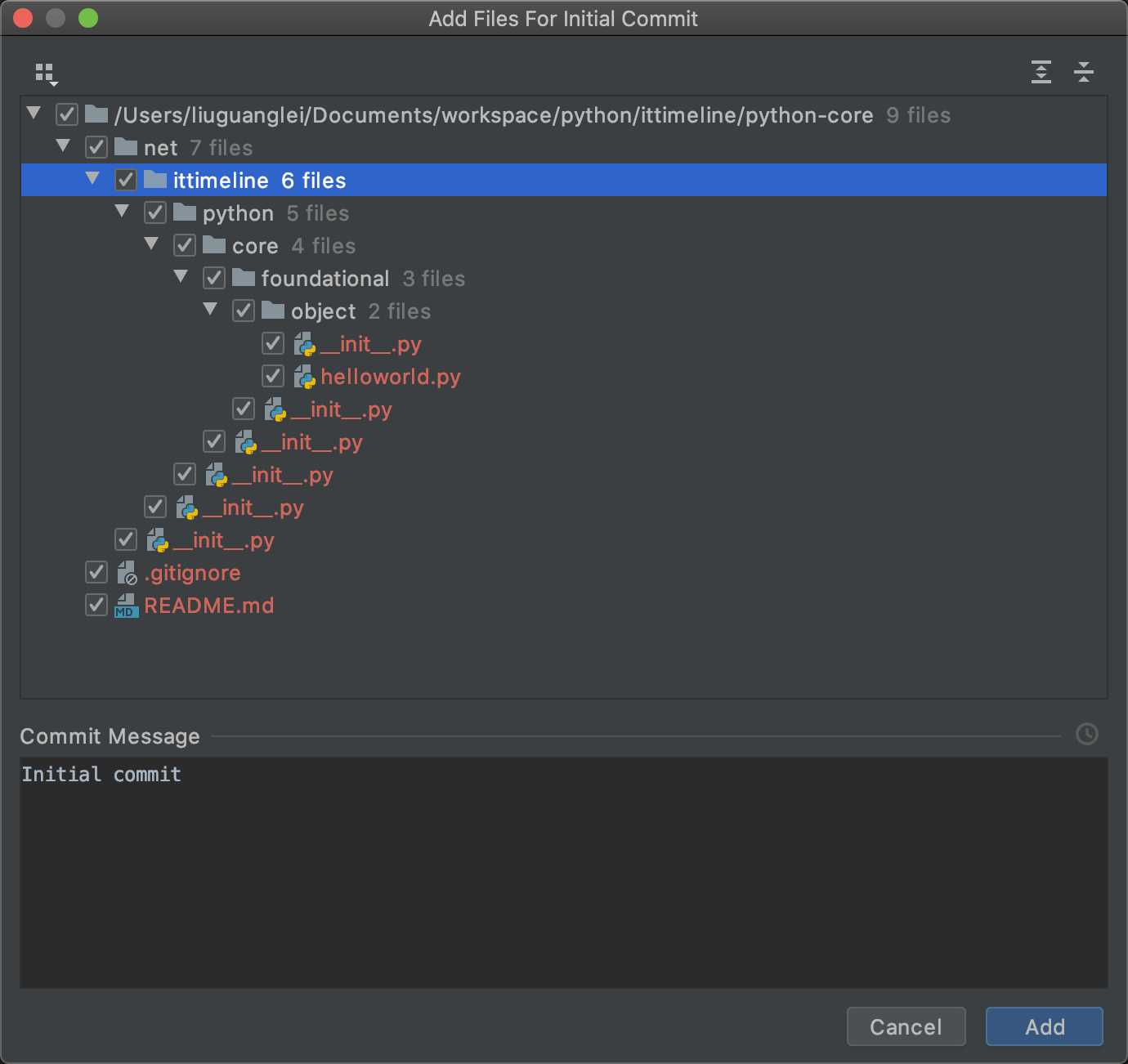This screenshot has height=1064, width=1128.
Task: Uncheck the helloworld.py checkbox
Action: pos(273,376)
